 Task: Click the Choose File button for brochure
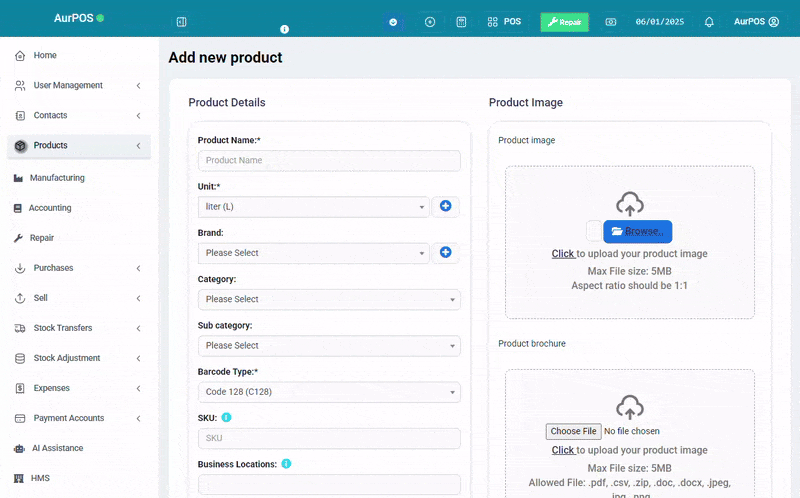pos(573,431)
